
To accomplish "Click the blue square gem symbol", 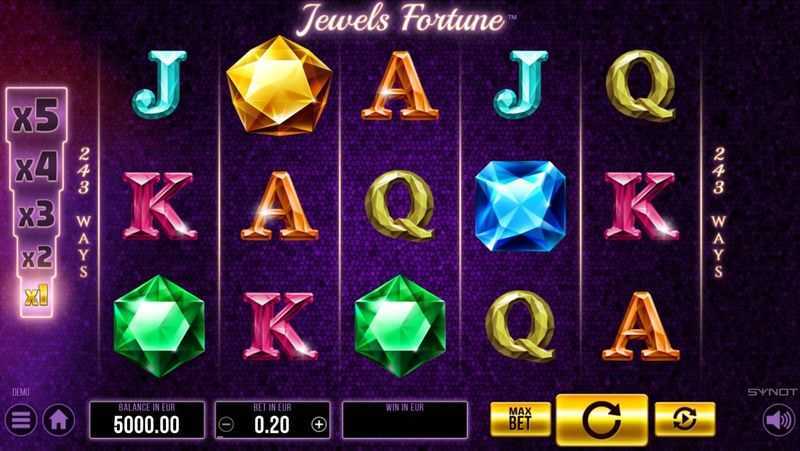I will click(520, 206).
